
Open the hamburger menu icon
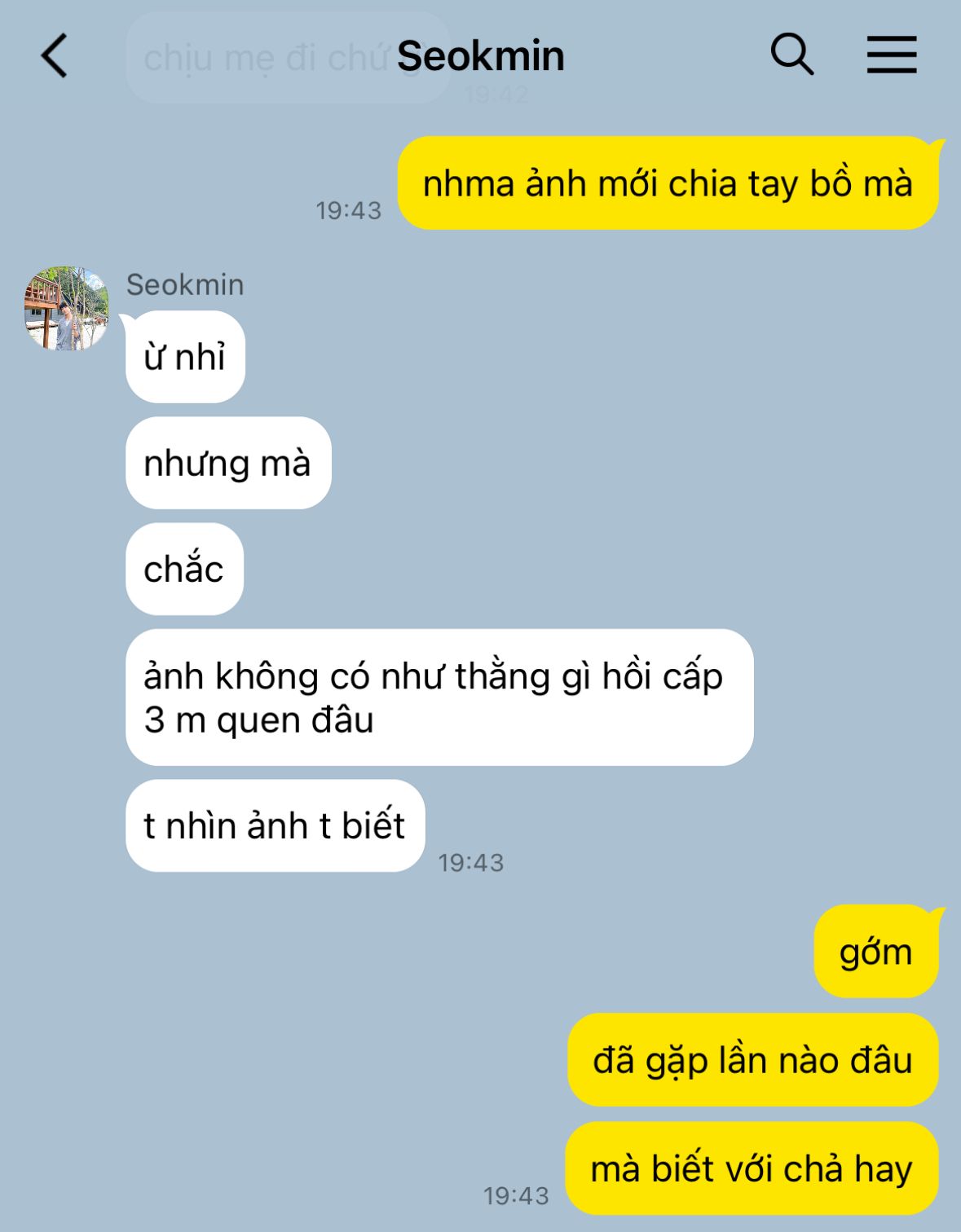tap(891, 55)
